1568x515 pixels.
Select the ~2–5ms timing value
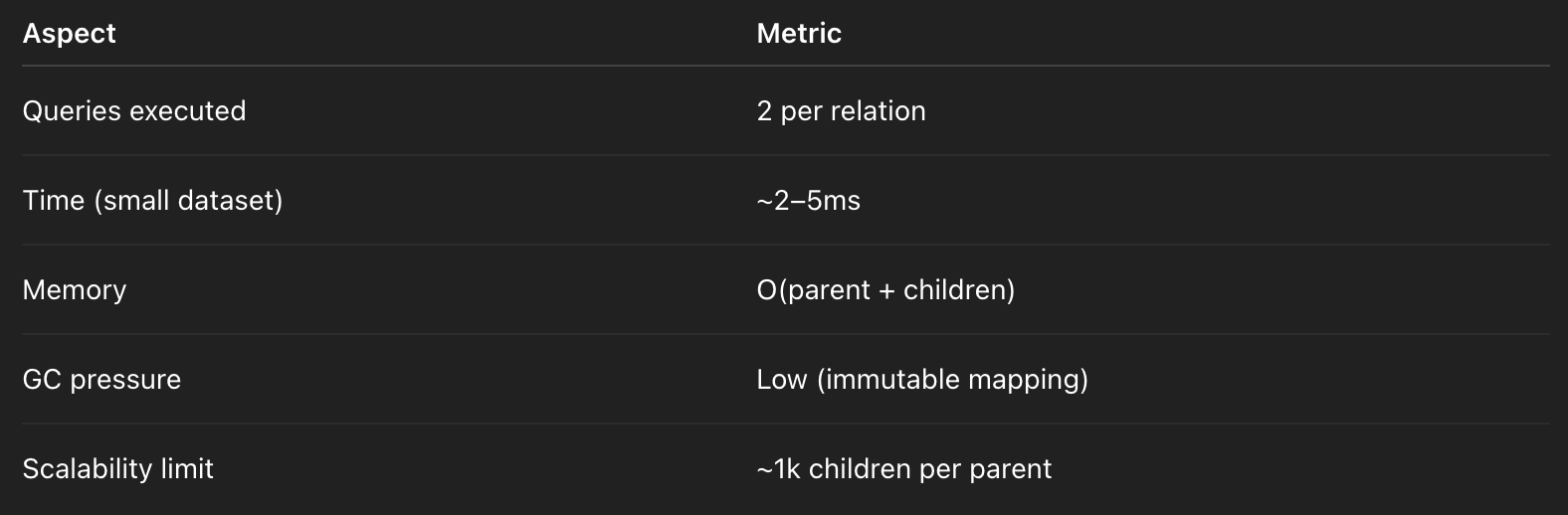click(x=808, y=201)
